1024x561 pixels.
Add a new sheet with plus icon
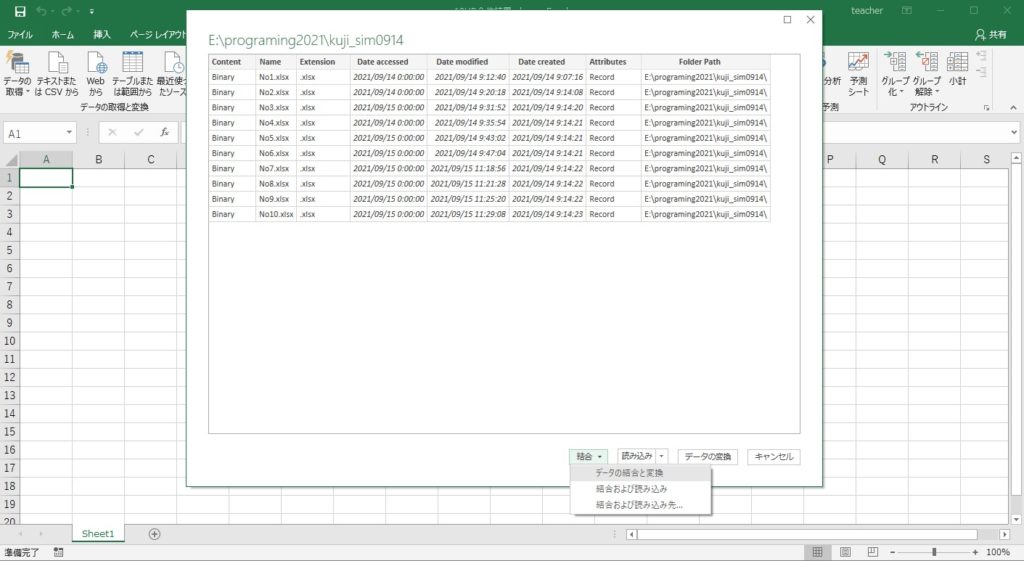(x=154, y=534)
